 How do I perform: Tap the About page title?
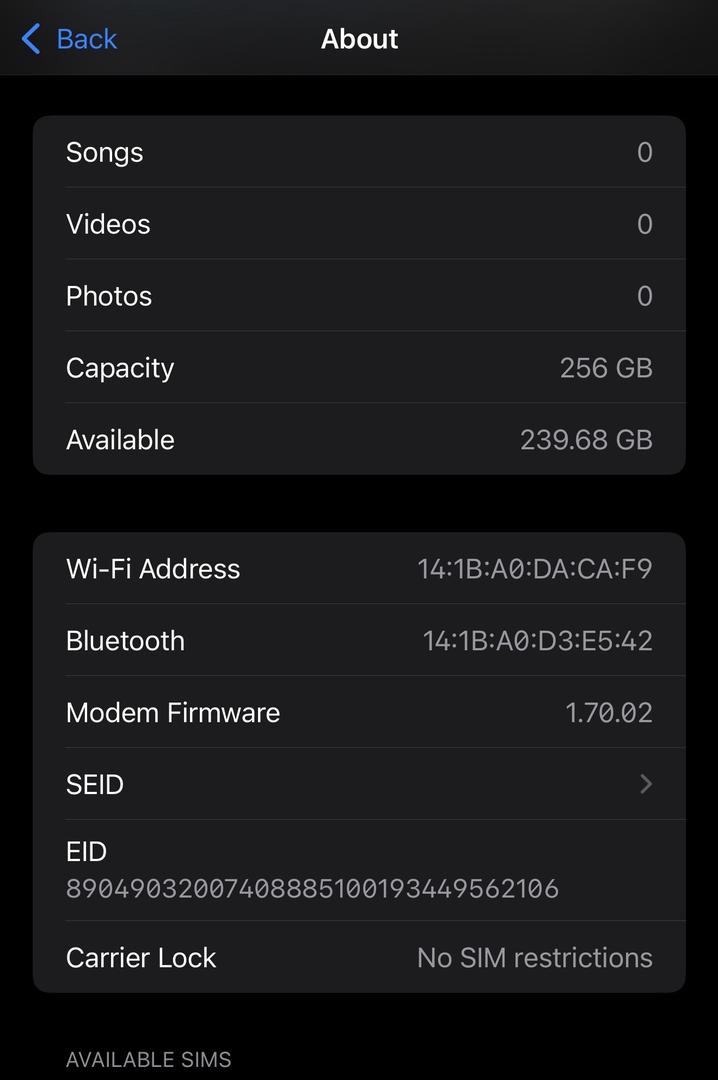pyautogui.click(x=359, y=39)
